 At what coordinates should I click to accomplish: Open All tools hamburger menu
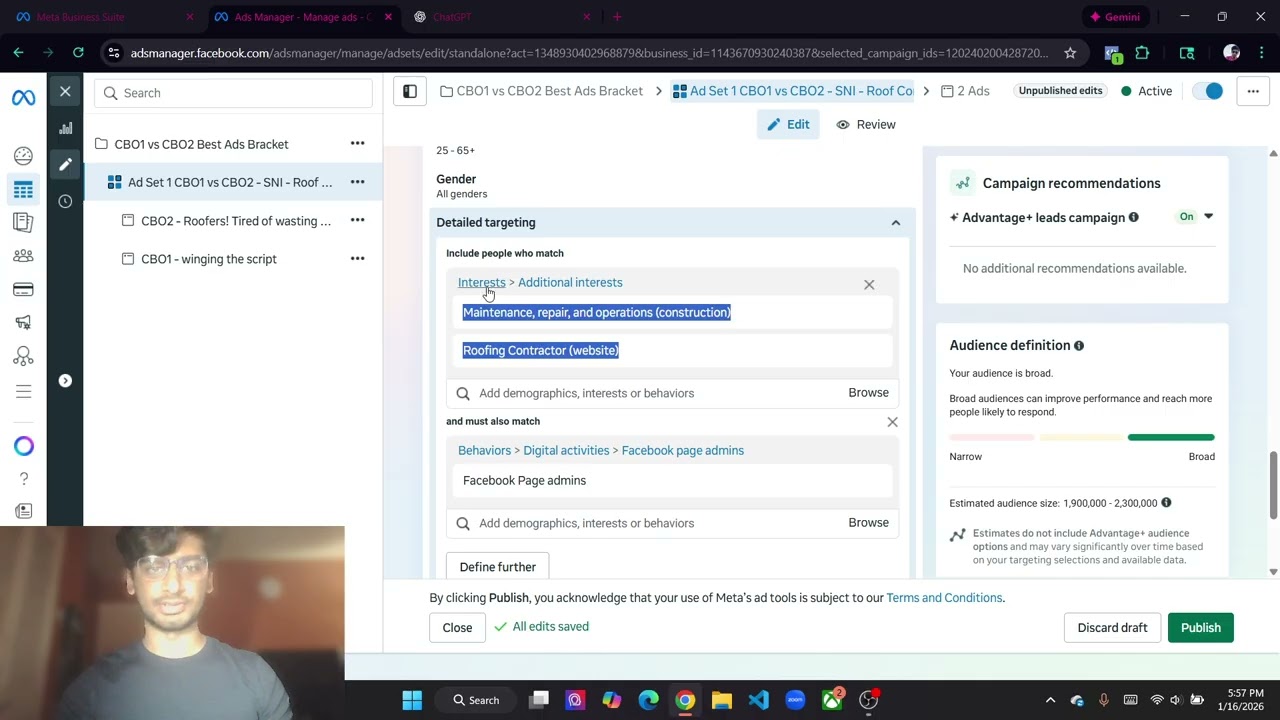(23, 391)
